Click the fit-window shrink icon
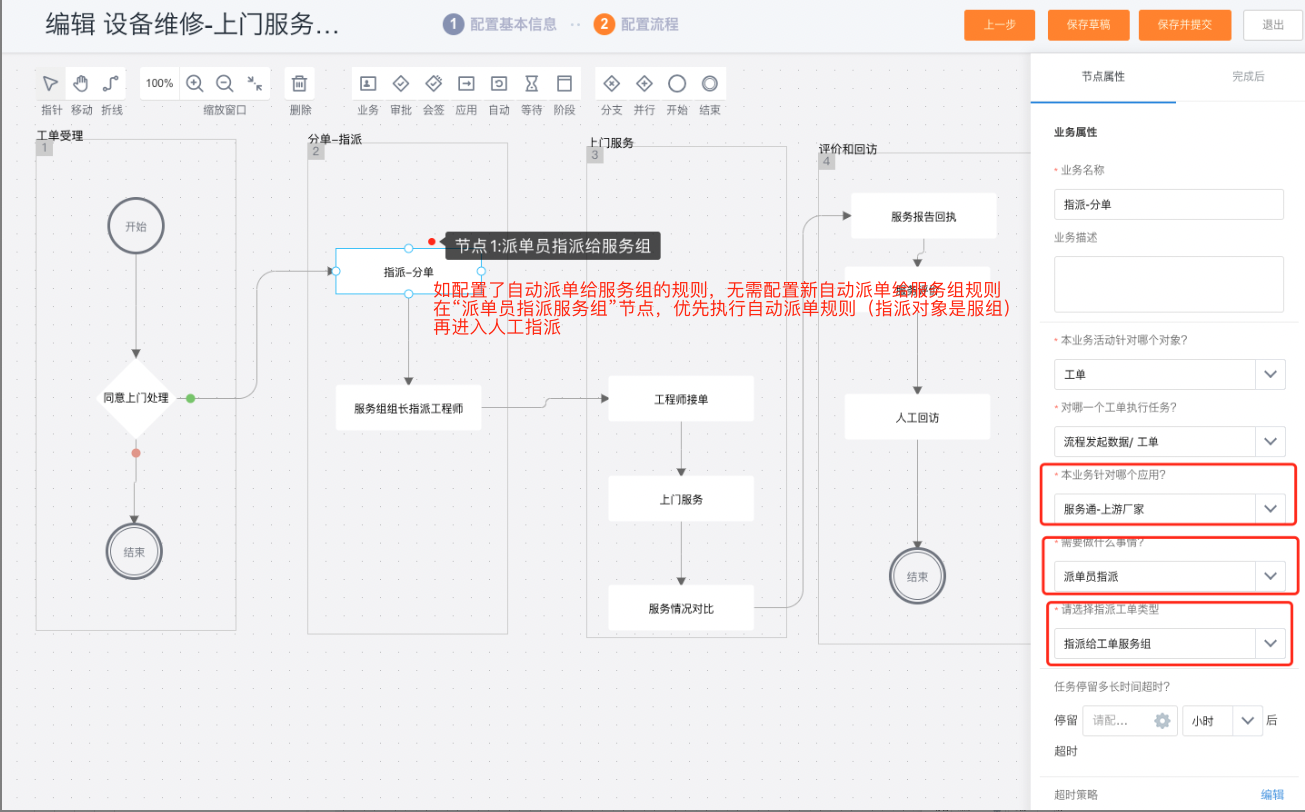Viewport: 1305px width, 812px height. pyautogui.click(x=255, y=84)
